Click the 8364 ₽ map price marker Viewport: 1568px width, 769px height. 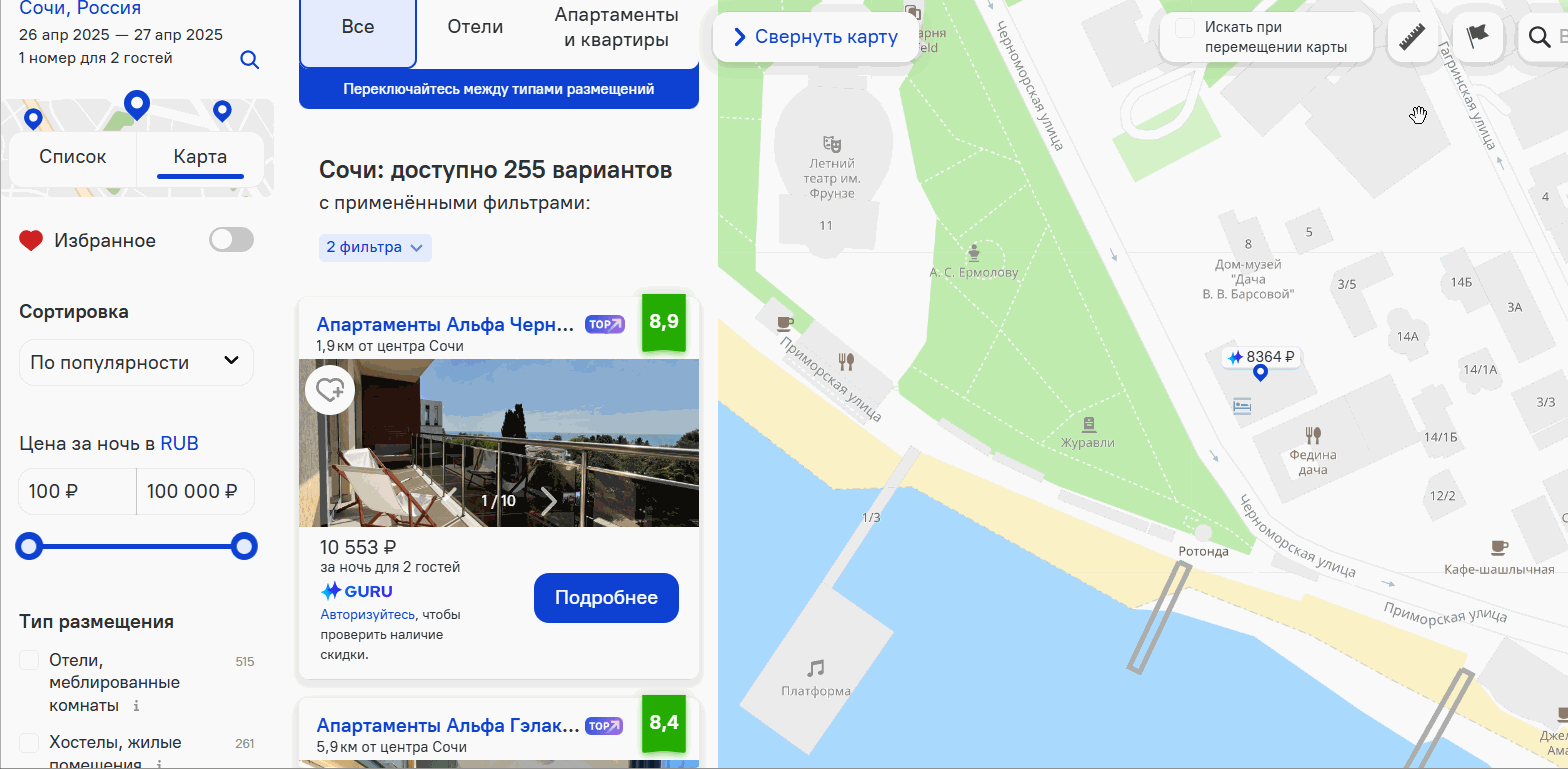point(1261,357)
